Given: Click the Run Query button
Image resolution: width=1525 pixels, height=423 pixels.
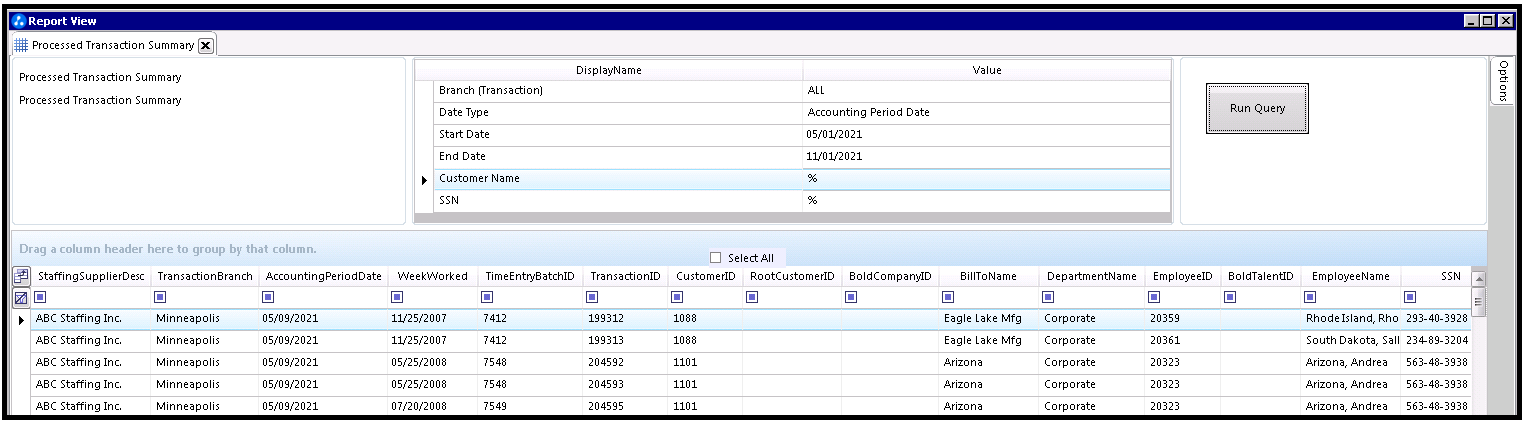Looking at the screenshot, I should point(1257,108).
